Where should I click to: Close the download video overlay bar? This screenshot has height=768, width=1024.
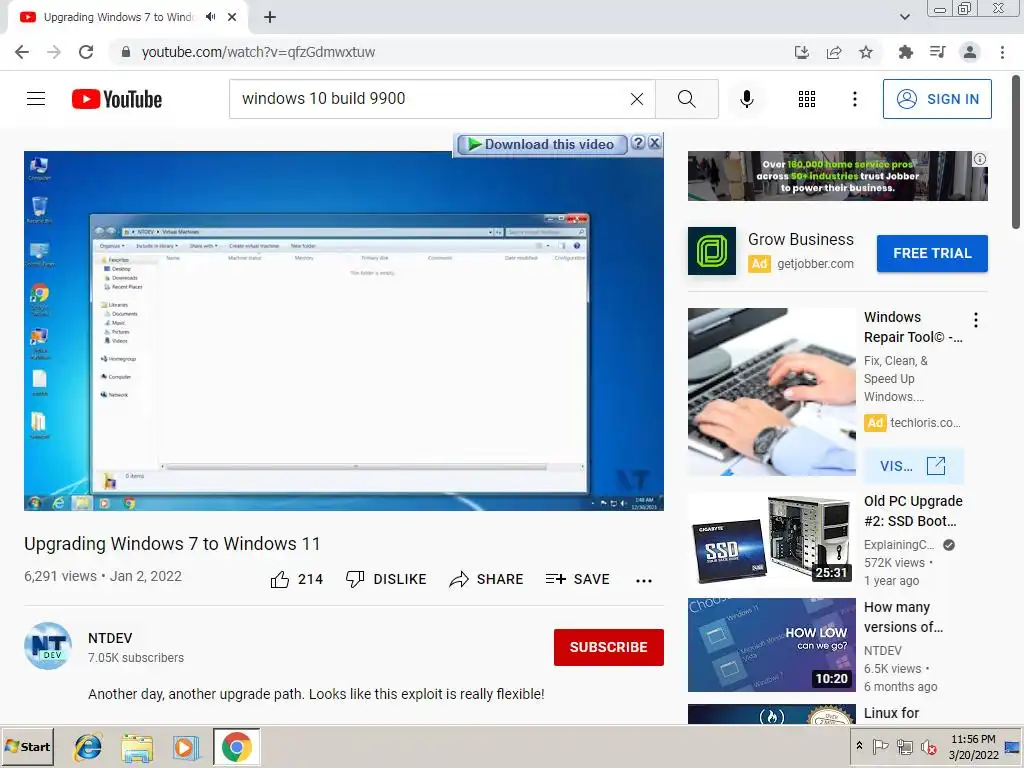[x=655, y=143]
